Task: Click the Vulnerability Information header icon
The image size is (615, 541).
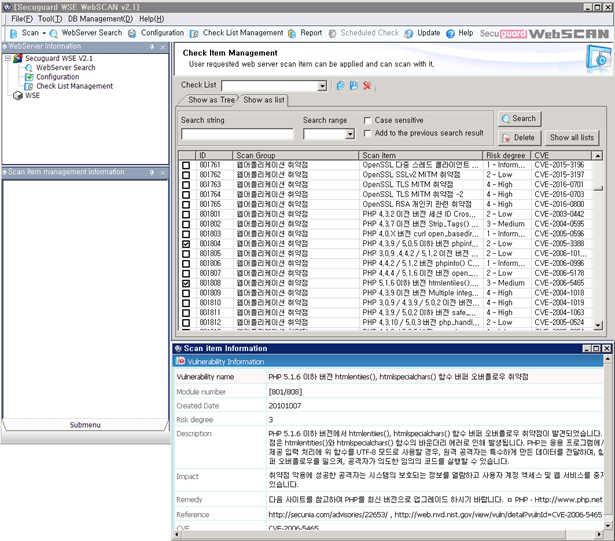Action: coord(180,361)
